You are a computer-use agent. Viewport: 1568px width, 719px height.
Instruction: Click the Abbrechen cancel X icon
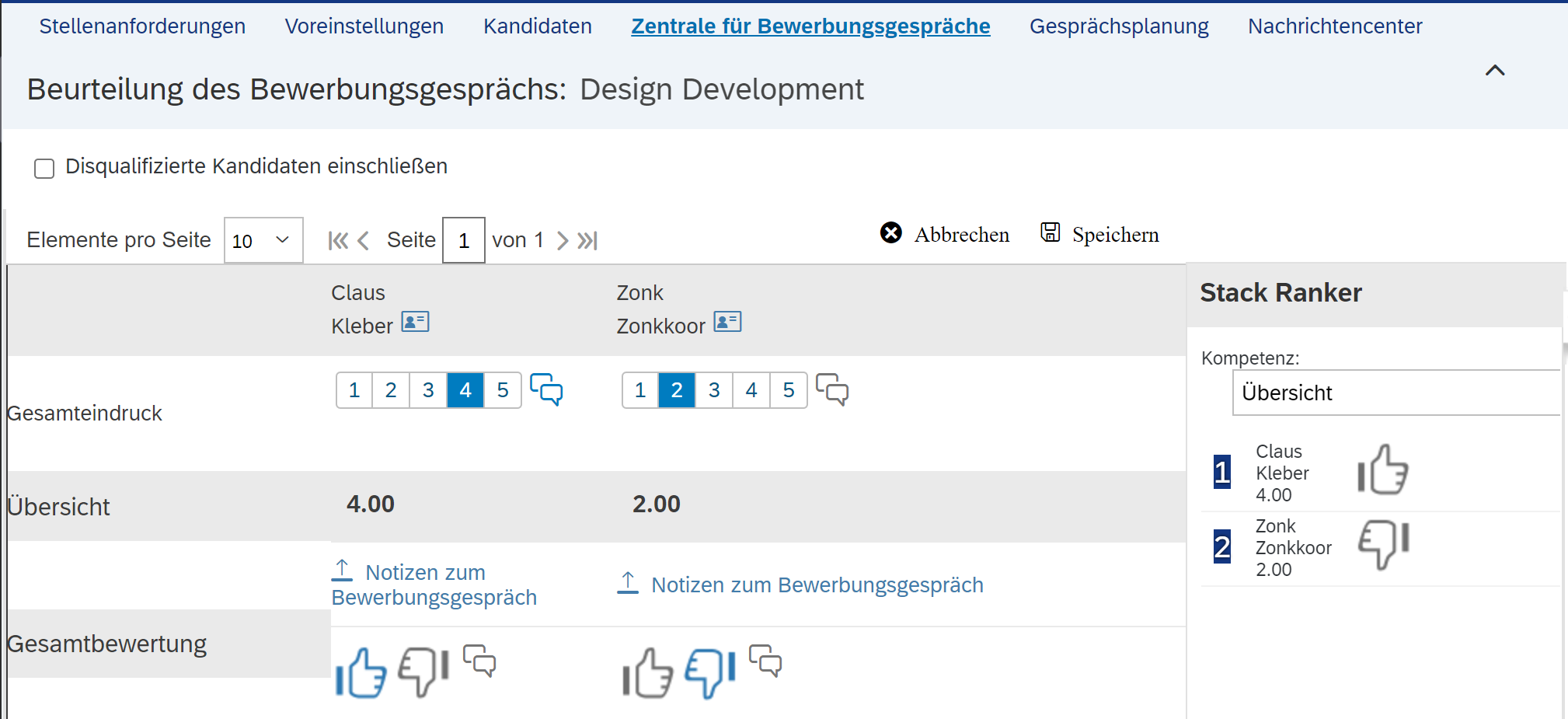click(x=891, y=232)
